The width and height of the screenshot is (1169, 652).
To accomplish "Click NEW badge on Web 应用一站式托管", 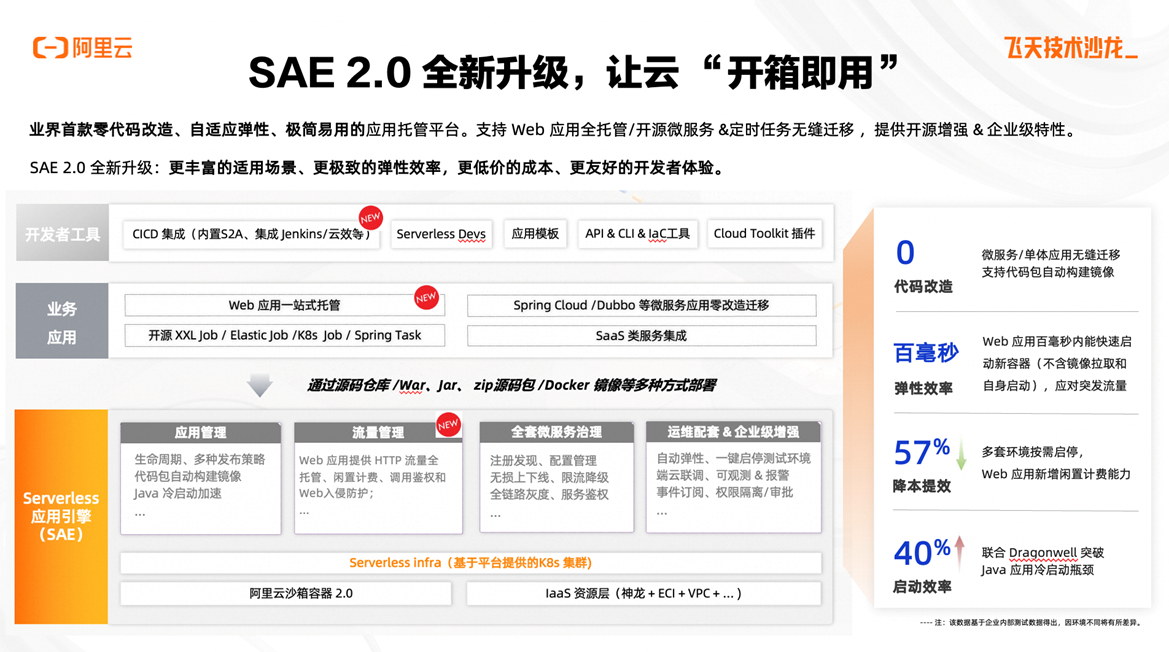I will pos(426,297).
